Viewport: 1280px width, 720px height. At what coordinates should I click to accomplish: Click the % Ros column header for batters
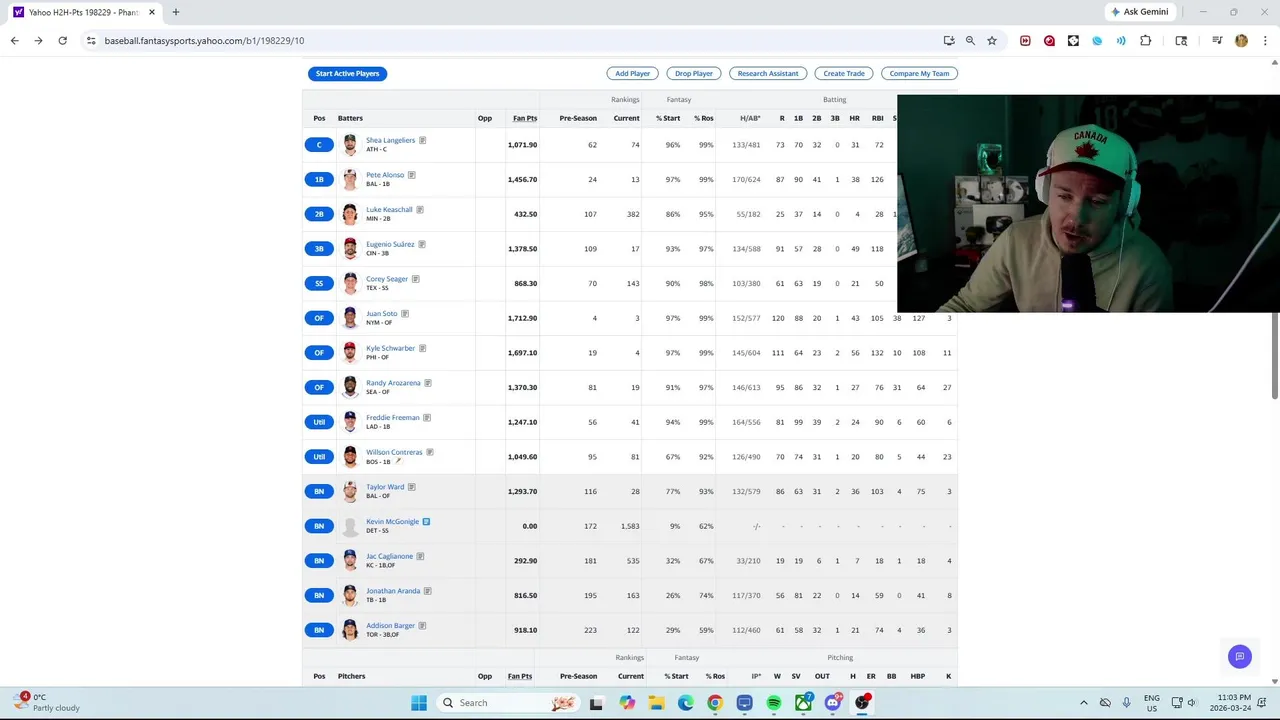704,118
